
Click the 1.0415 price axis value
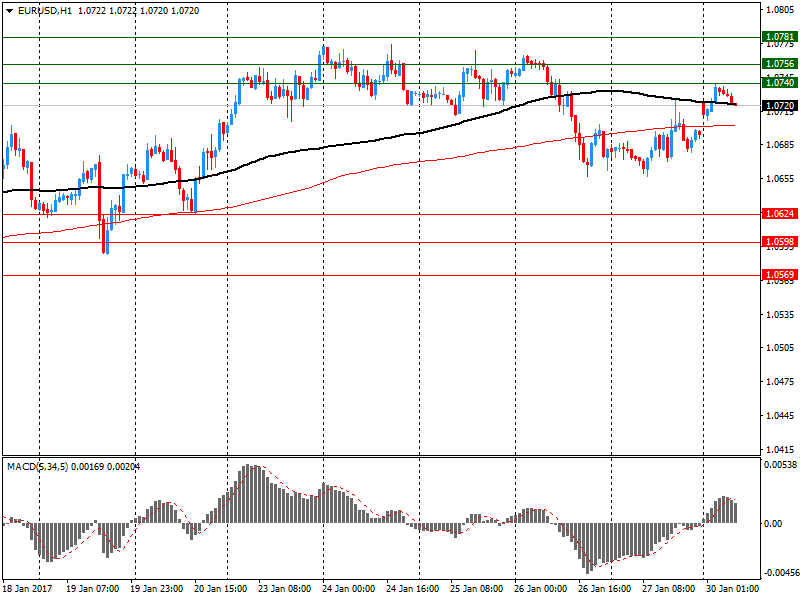click(x=780, y=449)
